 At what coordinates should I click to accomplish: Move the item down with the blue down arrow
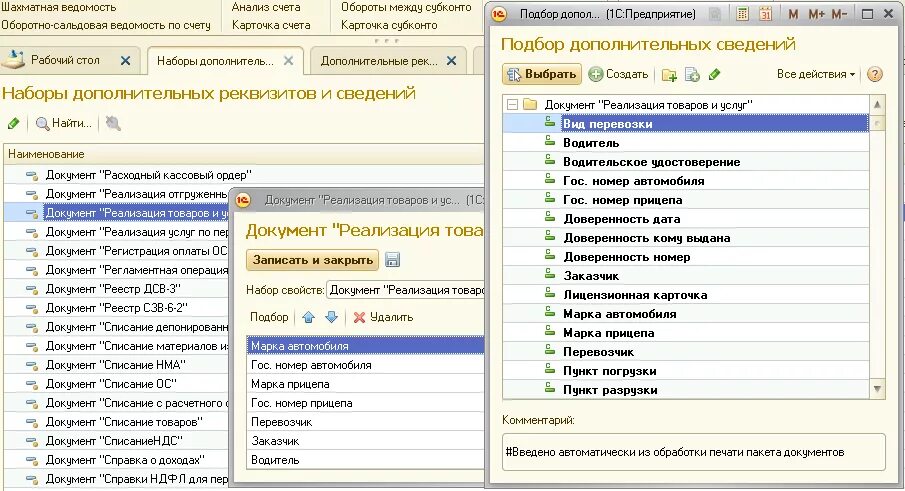click(x=331, y=317)
